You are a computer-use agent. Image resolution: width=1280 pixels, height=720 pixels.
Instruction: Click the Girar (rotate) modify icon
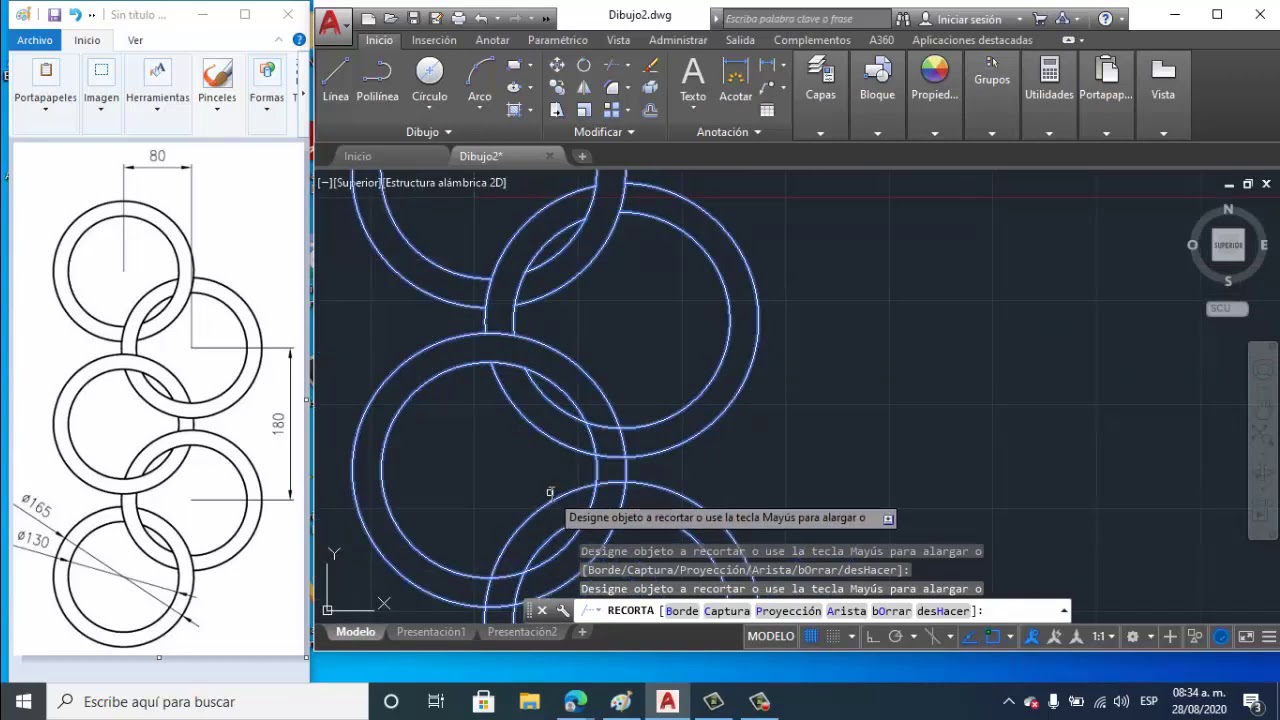coord(584,65)
